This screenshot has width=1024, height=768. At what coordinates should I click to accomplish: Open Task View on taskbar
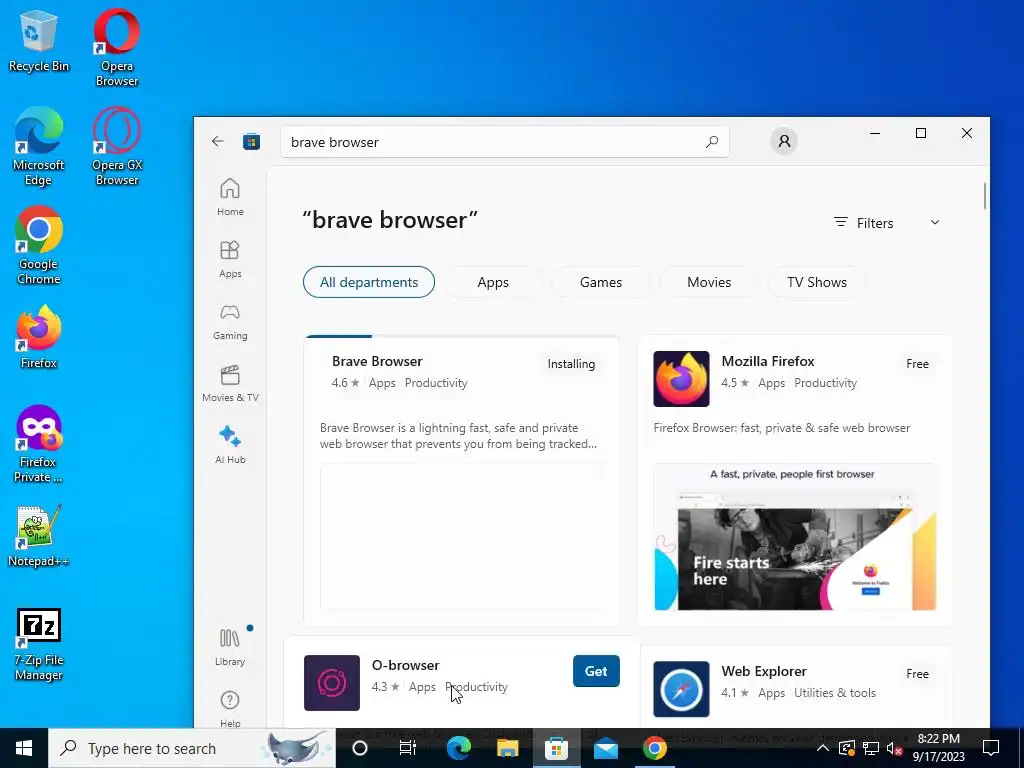click(x=408, y=748)
